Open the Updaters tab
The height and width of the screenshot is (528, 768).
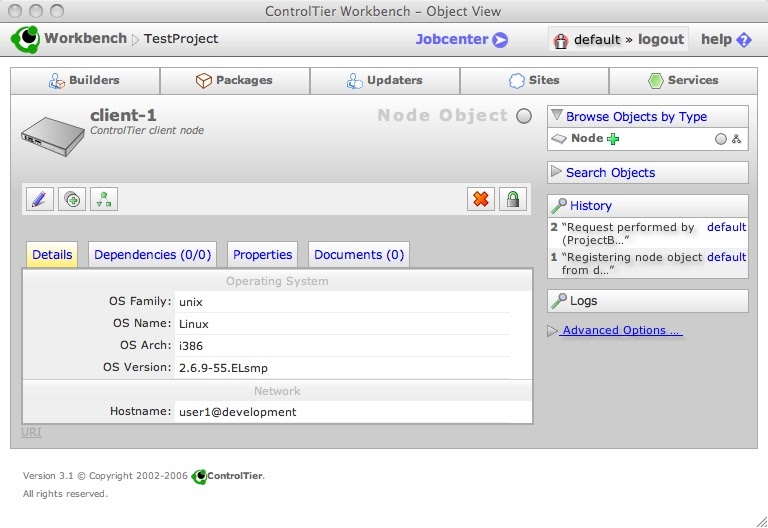pos(385,80)
